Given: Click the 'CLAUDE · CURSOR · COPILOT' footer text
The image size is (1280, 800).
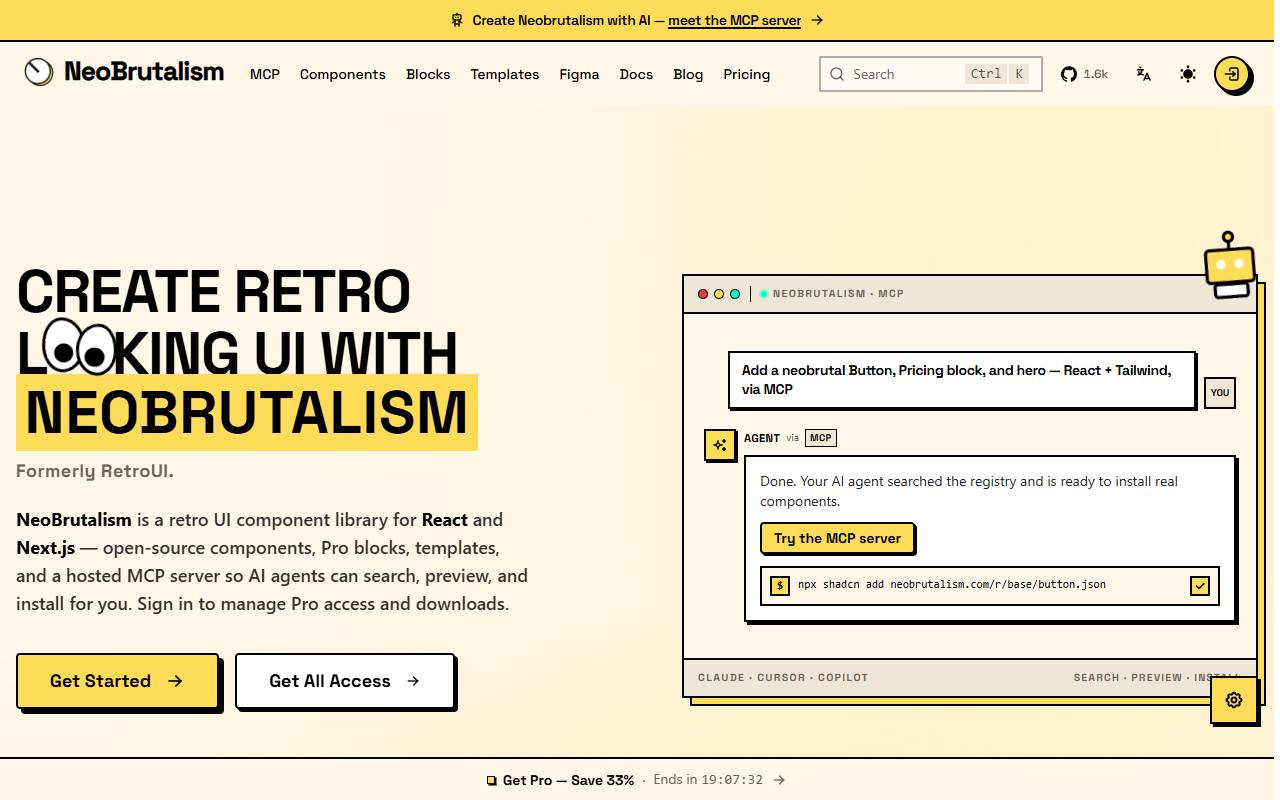Looking at the screenshot, I should coord(783,678).
